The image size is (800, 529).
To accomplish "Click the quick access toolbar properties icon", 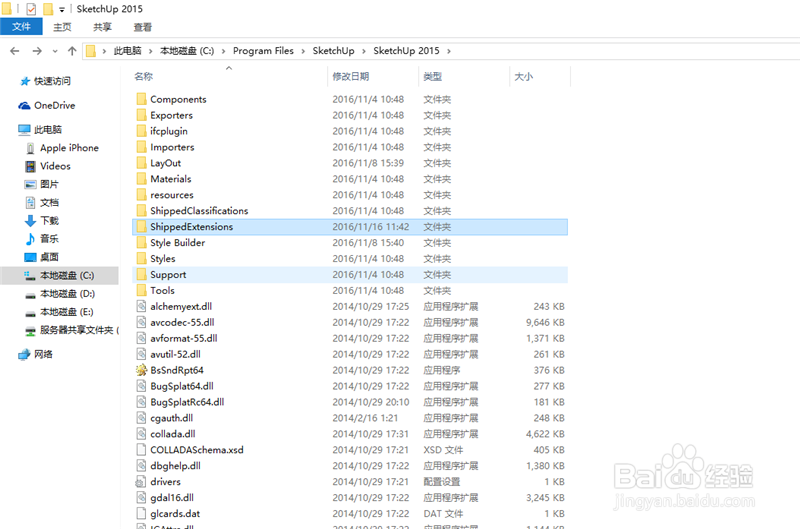I will (x=31, y=9).
